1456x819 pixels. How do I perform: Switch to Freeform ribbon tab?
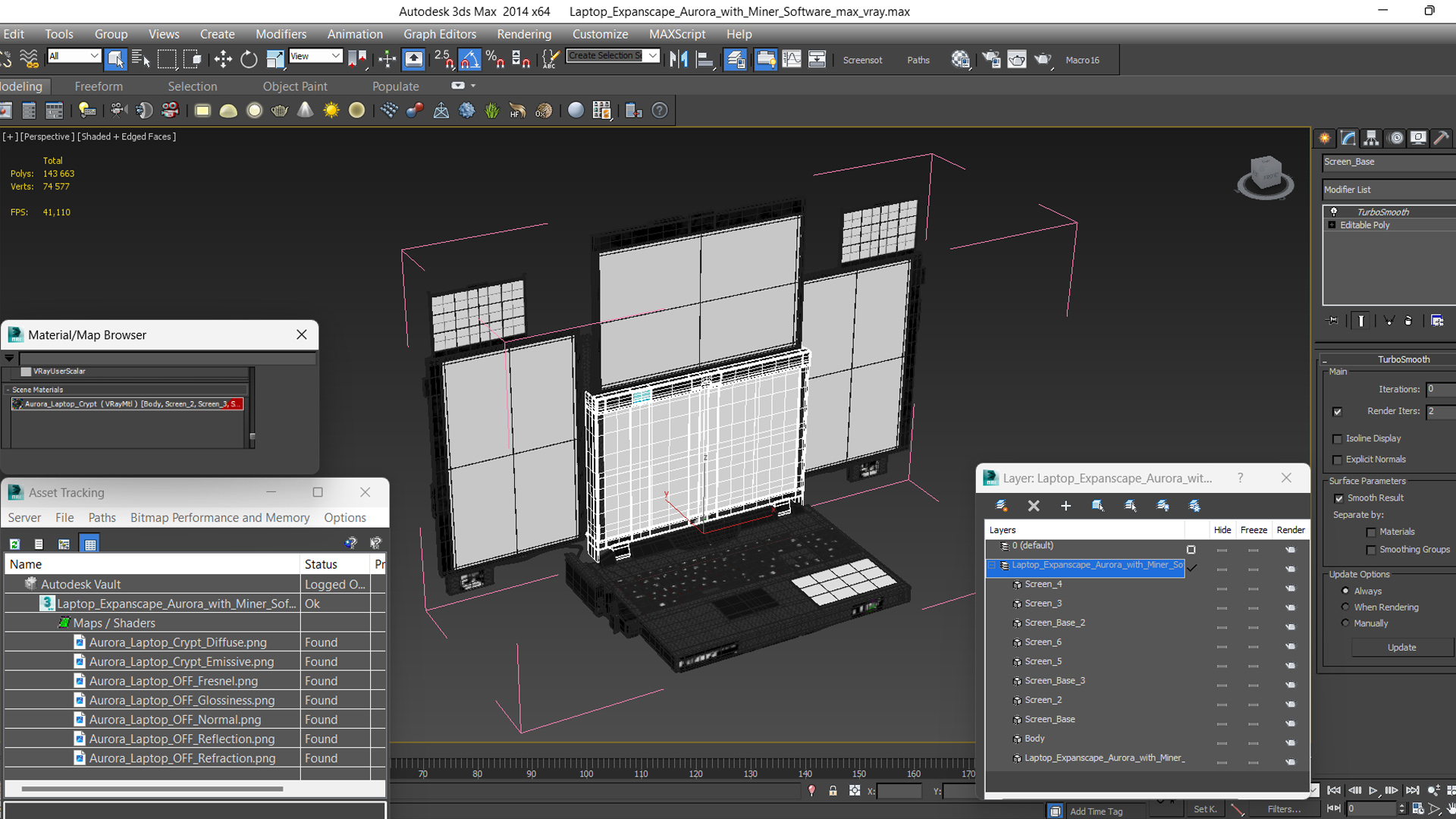point(99,86)
